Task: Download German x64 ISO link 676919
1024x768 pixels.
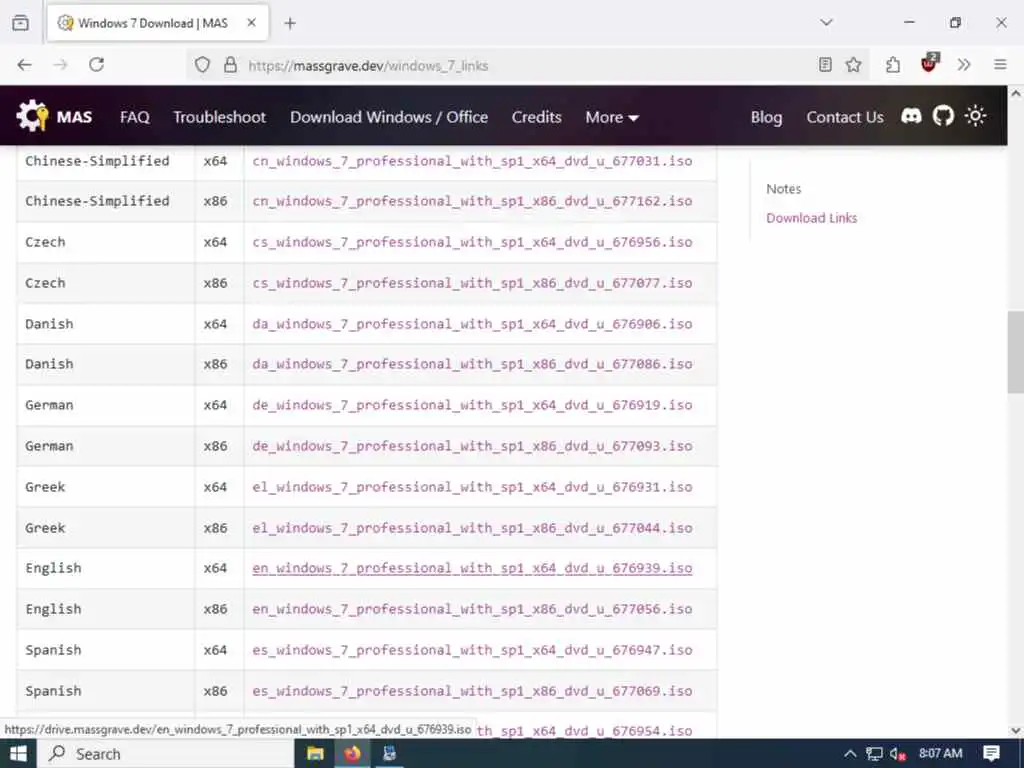Action: [472, 405]
